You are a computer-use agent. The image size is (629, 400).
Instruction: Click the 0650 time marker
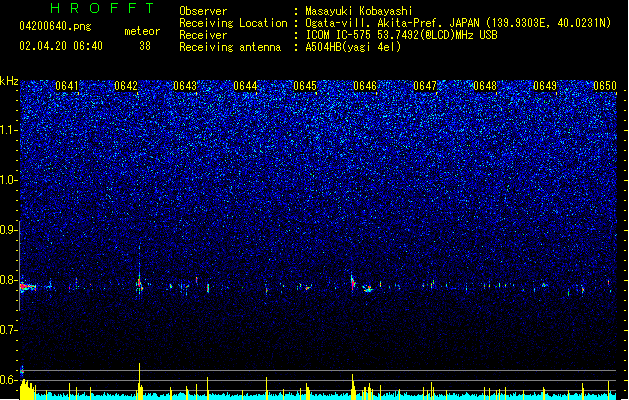pos(605,86)
